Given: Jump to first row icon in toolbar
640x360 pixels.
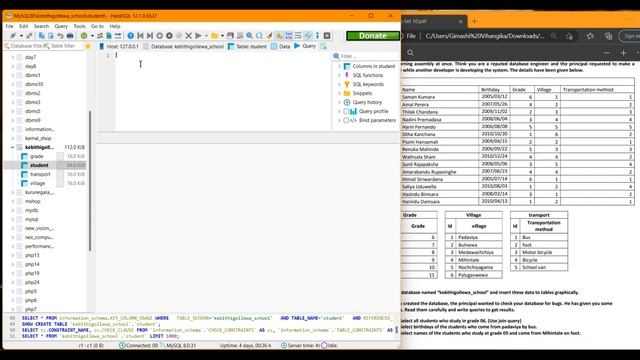Looking at the screenshot, I should [140, 36].
